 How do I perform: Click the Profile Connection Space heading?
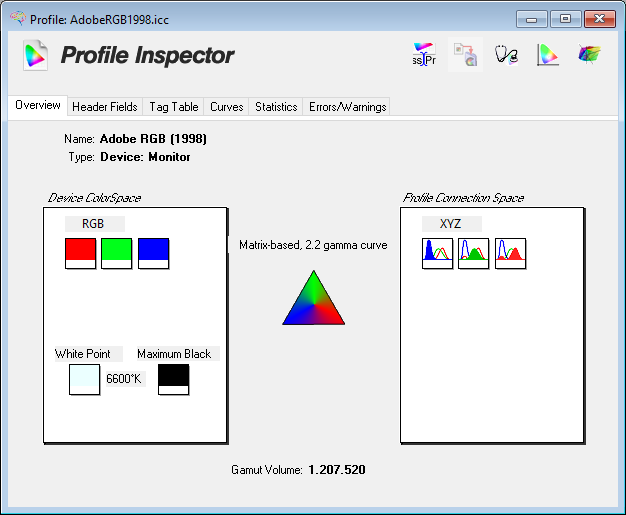[463, 198]
